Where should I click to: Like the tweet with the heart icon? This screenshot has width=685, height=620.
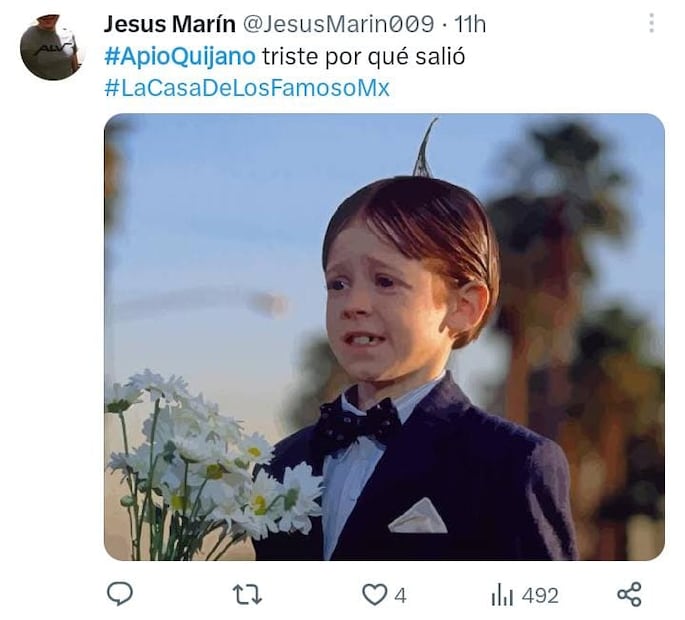[373, 595]
